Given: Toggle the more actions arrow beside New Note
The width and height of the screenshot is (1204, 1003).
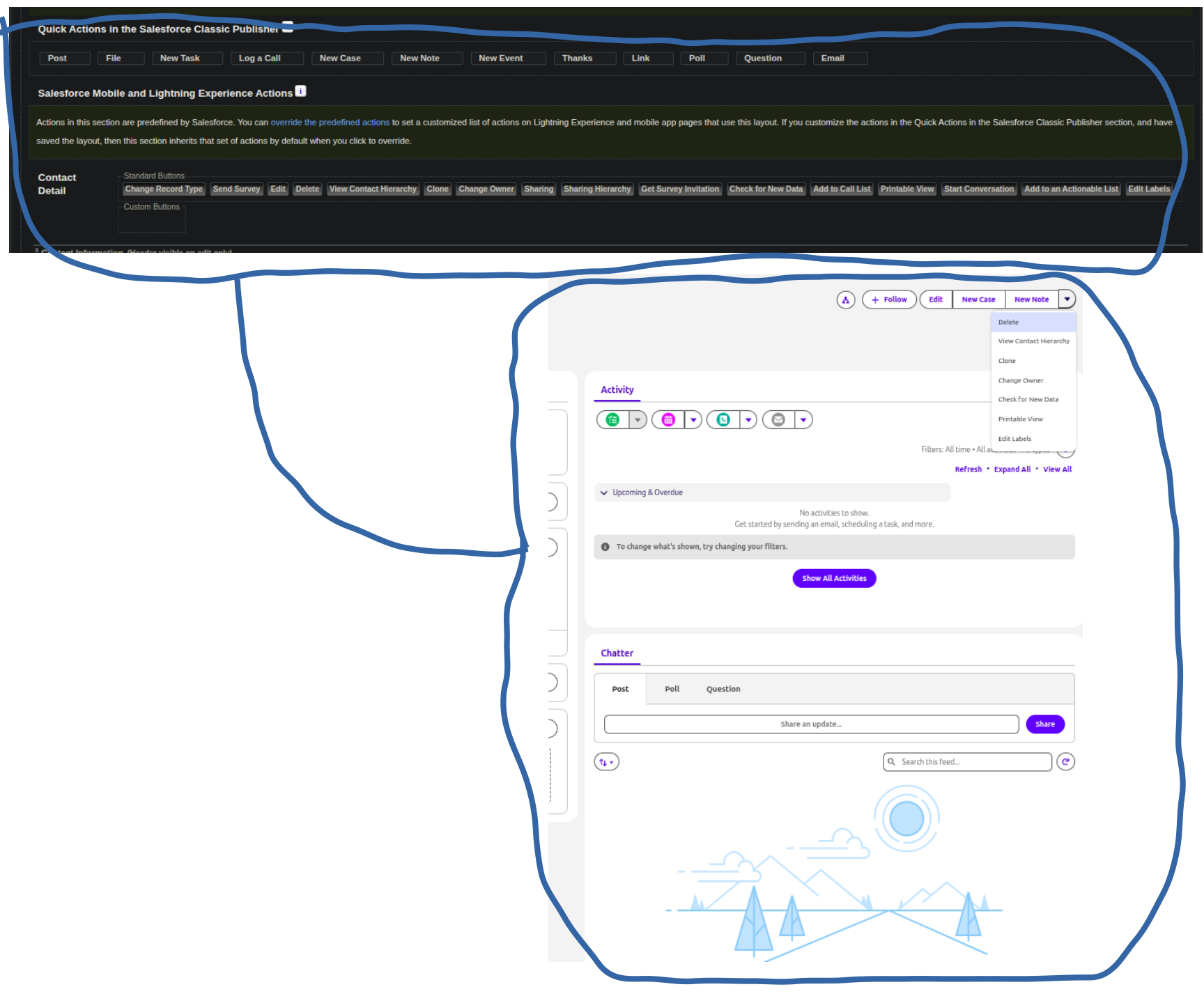Looking at the screenshot, I should click(1067, 300).
